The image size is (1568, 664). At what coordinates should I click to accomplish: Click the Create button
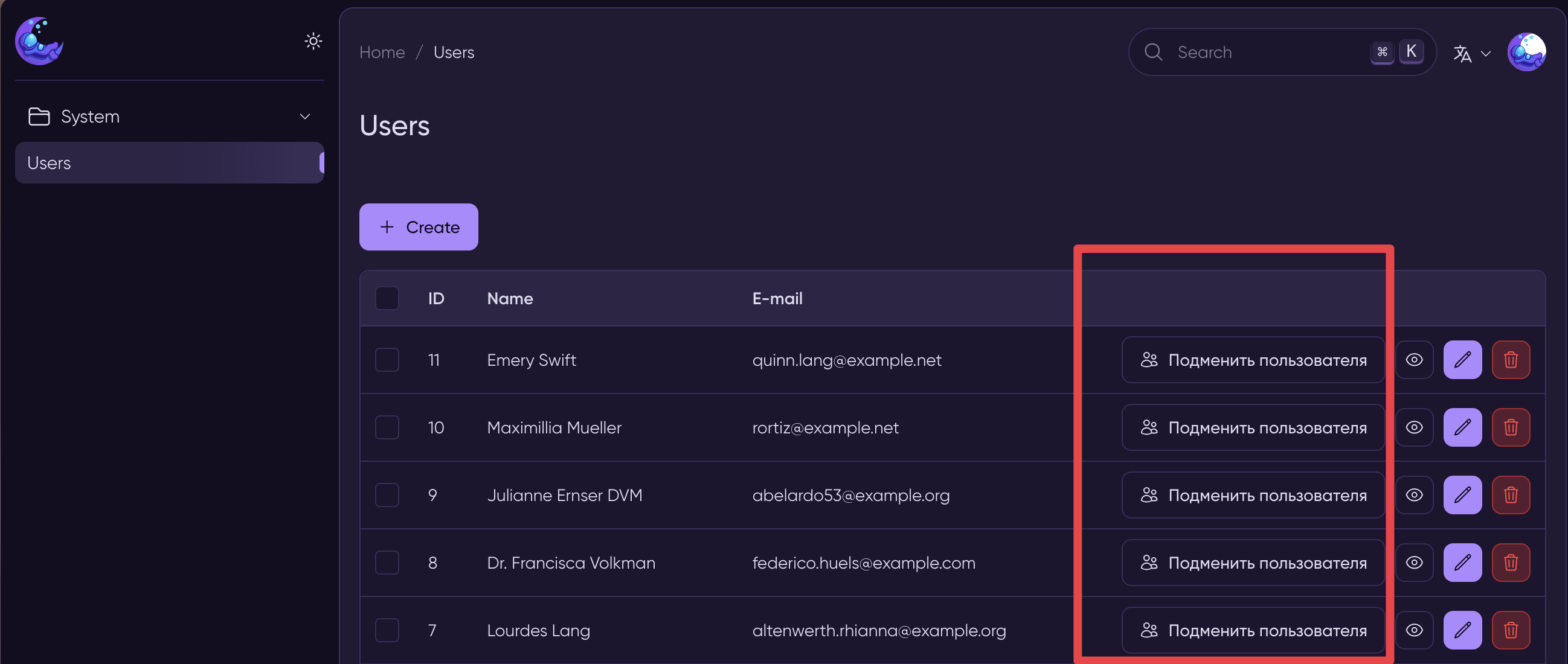click(419, 227)
